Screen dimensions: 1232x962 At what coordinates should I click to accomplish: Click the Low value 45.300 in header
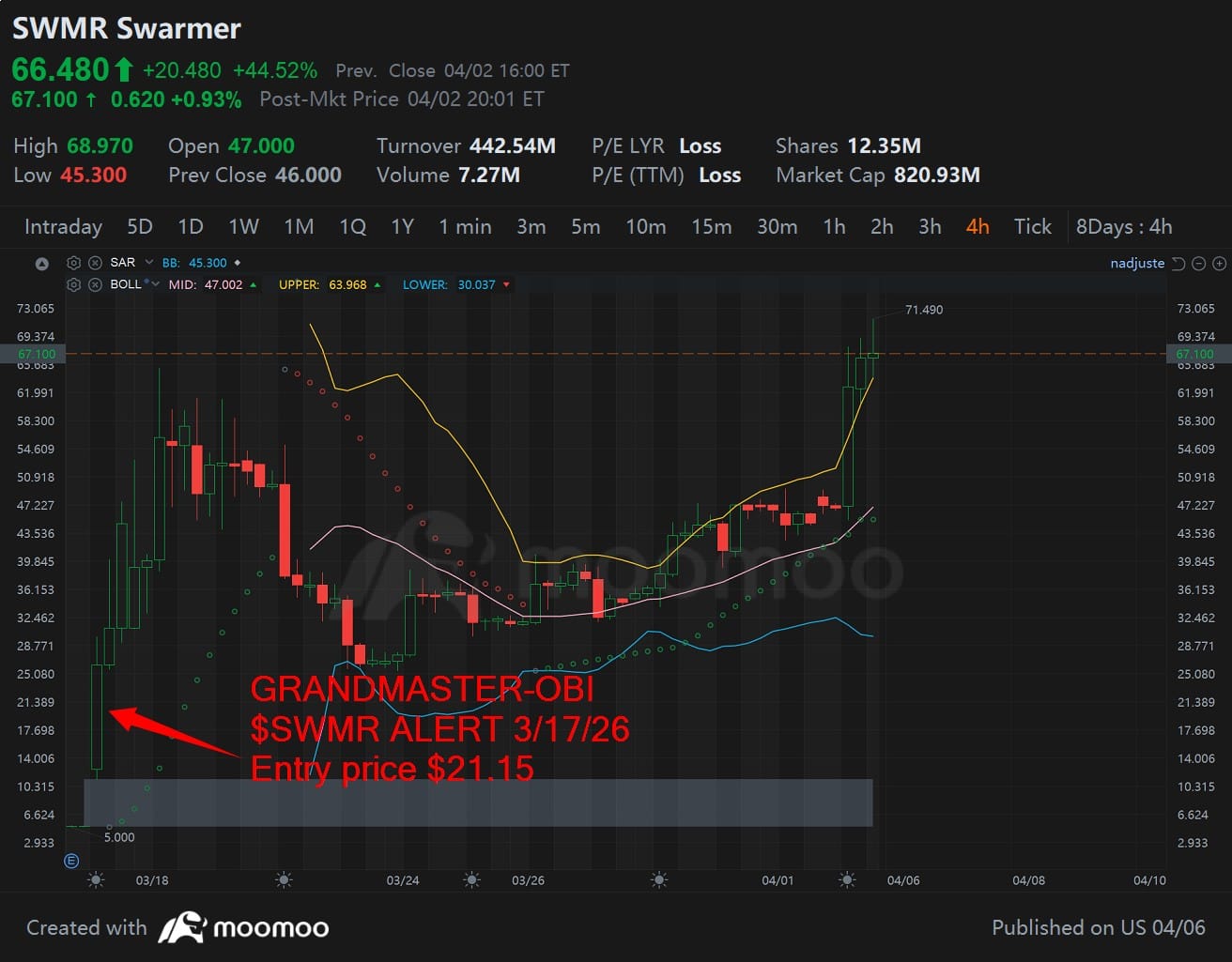[93, 176]
